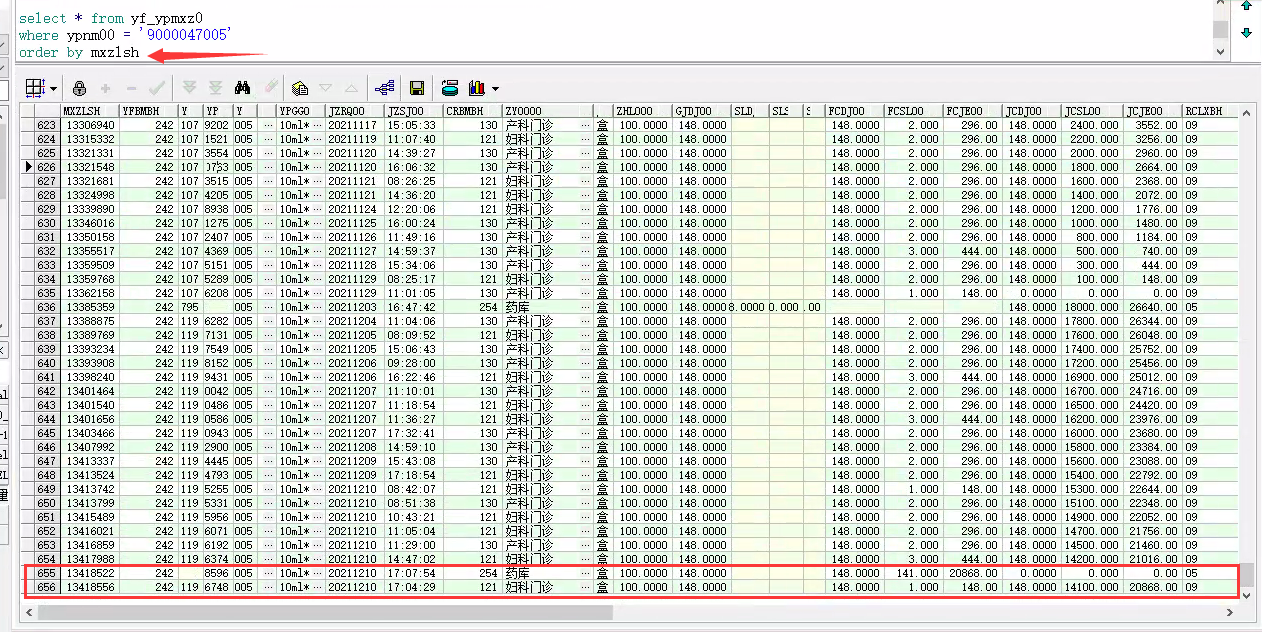The width and height of the screenshot is (1262, 632).
Task: Click the YPGGO column header
Action: (301, 111)
